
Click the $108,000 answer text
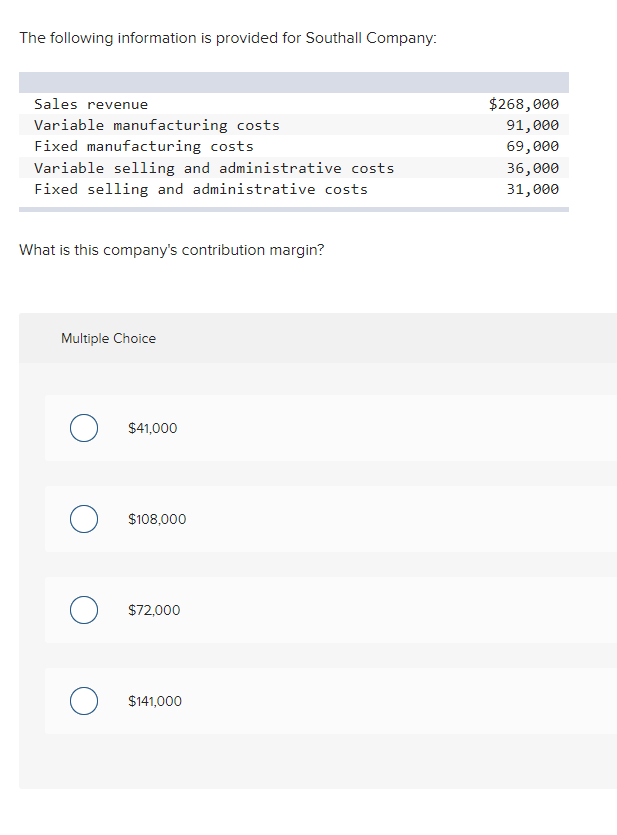(157, 519)
